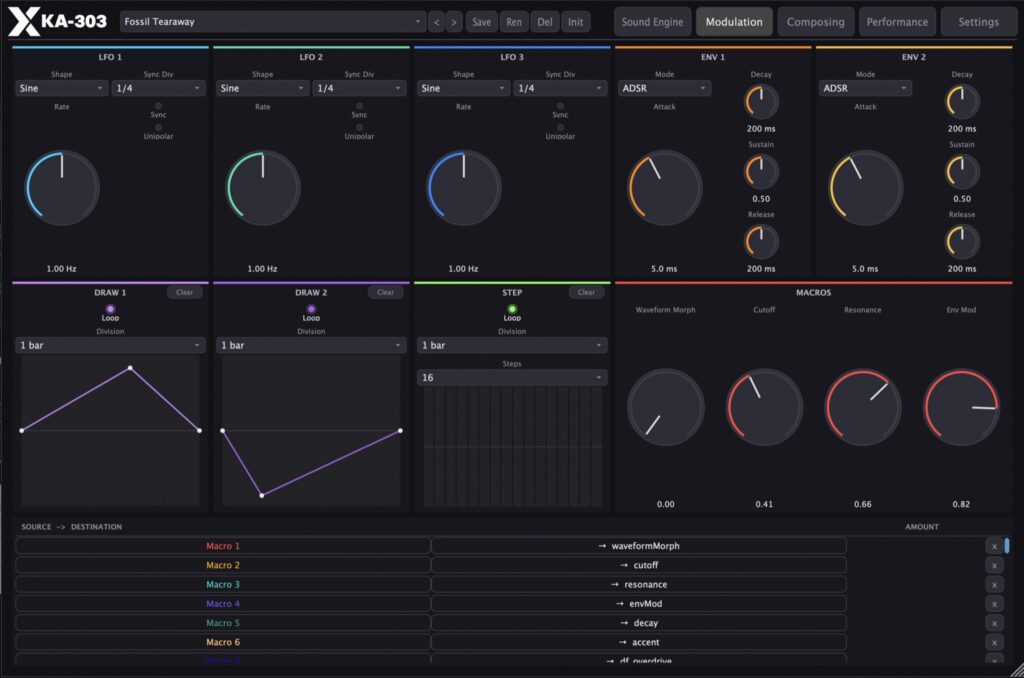
Task: Go to previous preset with left arrow
Action: pos(437,22)
